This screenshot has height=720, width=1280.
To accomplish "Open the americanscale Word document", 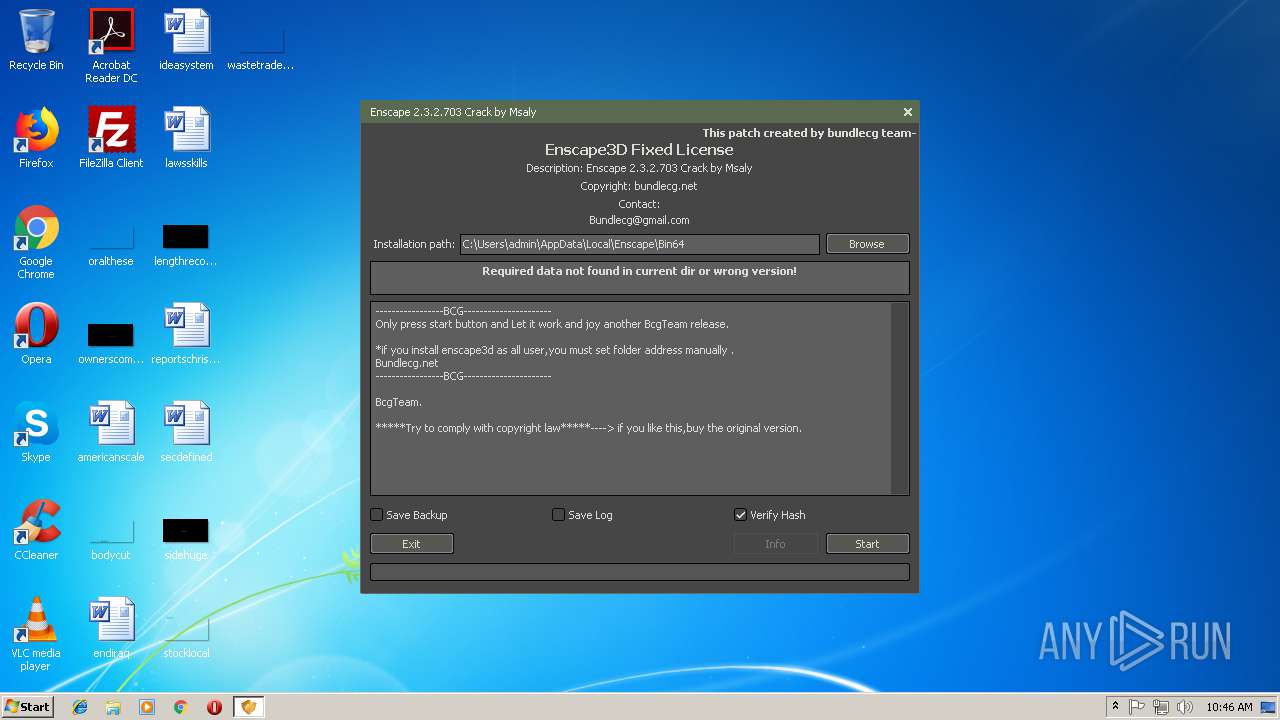I will [x=111, y=432].
